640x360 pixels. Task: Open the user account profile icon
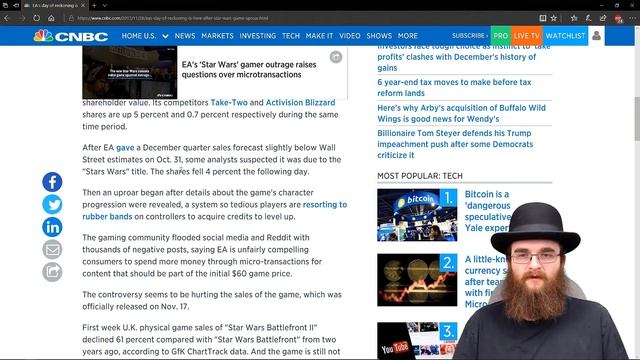pos(596,36)
